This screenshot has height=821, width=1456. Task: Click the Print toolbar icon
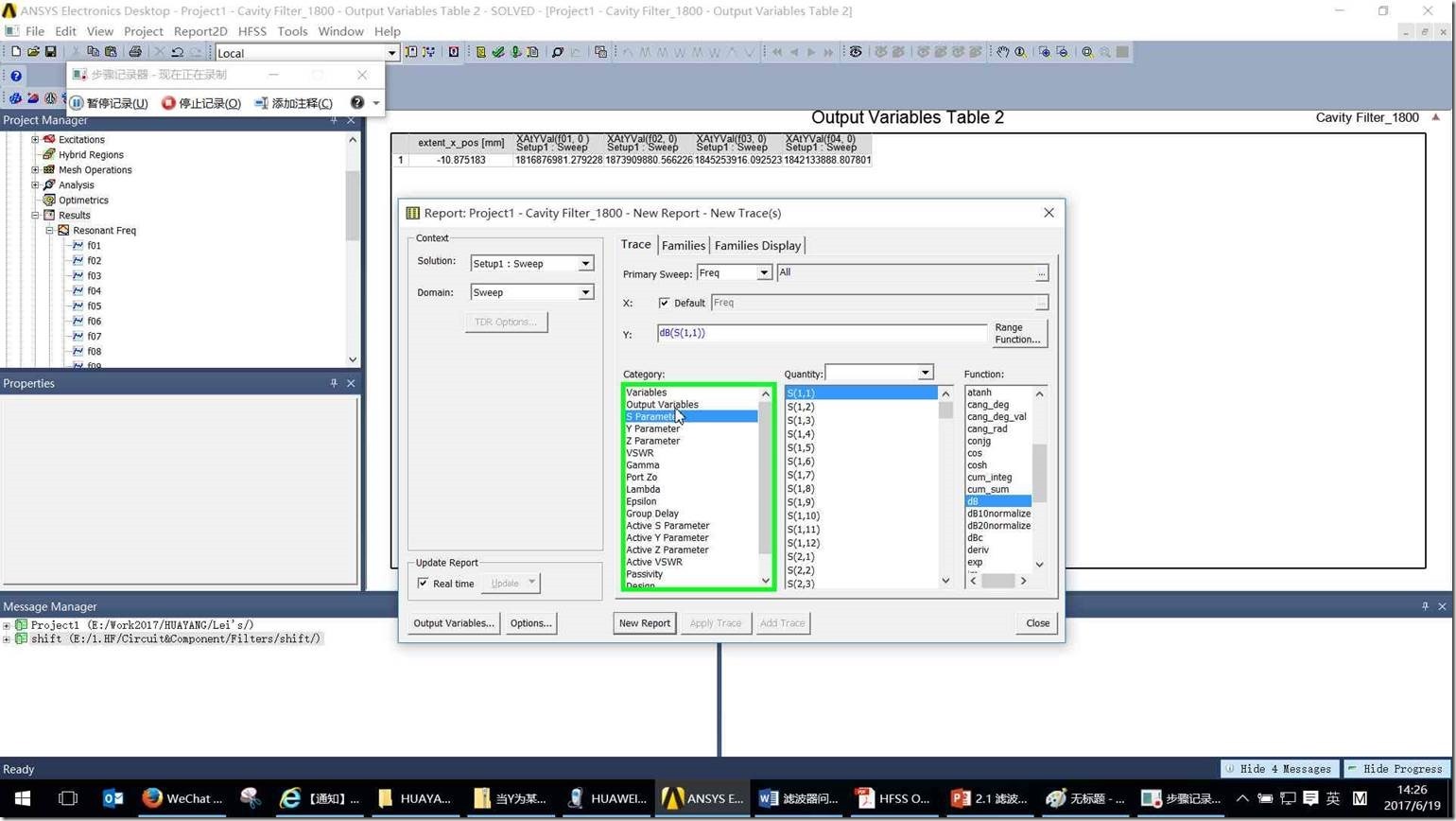pos(135,52)
